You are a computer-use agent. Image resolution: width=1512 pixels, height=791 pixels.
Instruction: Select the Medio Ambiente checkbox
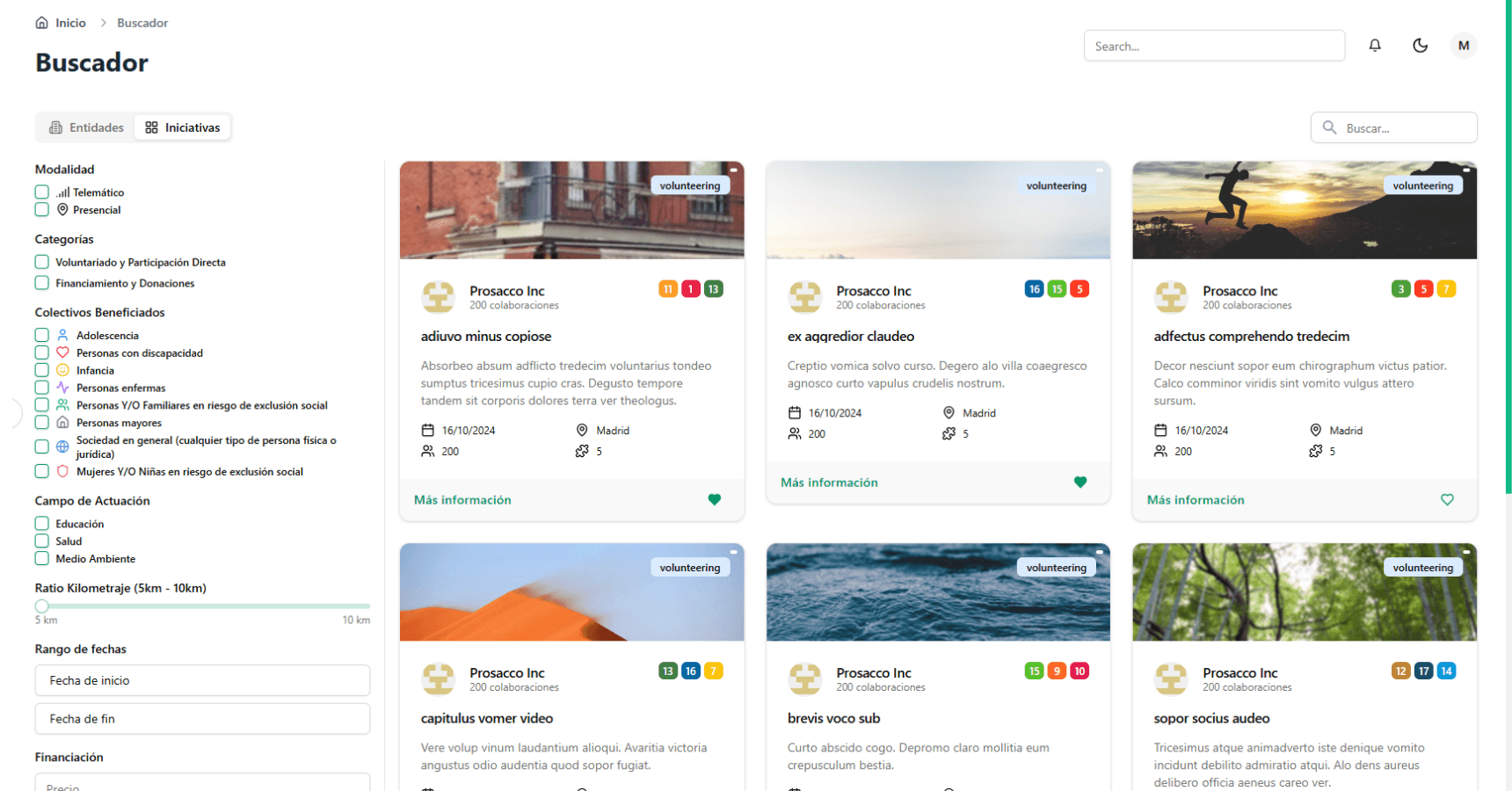(42, 559)
